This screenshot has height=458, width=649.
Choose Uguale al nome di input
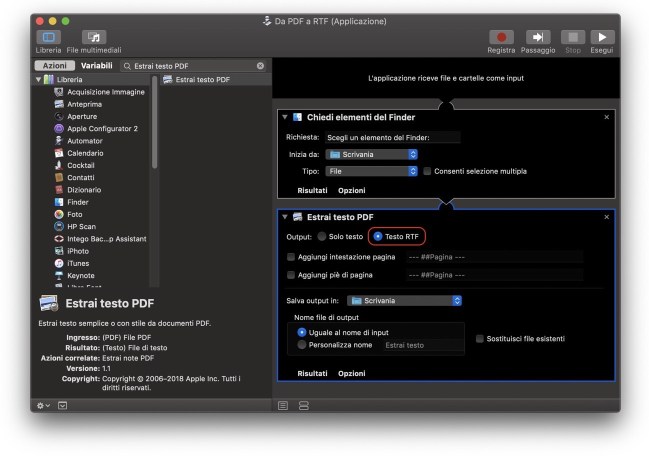click(x=302, y=332)
